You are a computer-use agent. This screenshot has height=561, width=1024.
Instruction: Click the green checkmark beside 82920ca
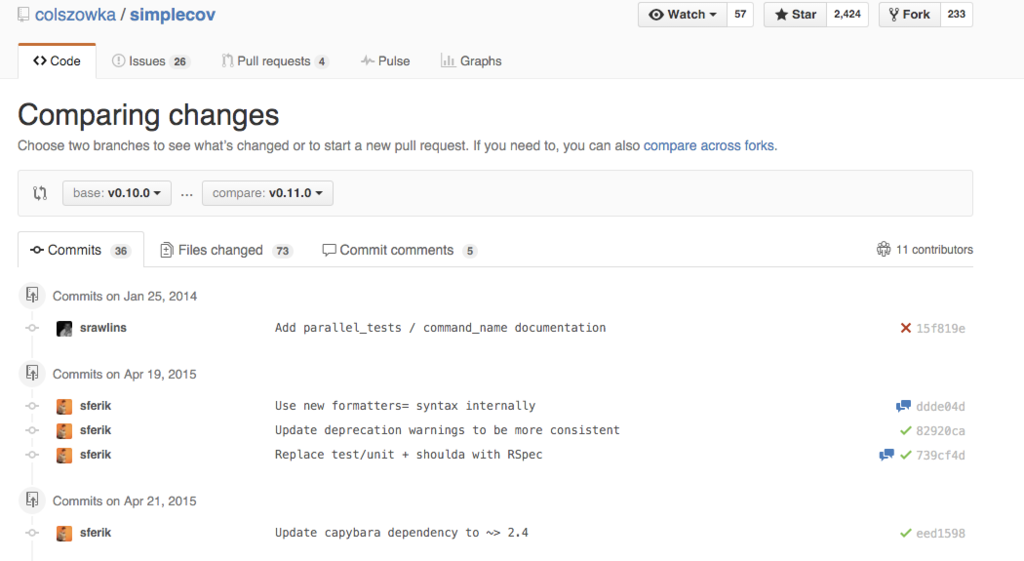point(905,430)
